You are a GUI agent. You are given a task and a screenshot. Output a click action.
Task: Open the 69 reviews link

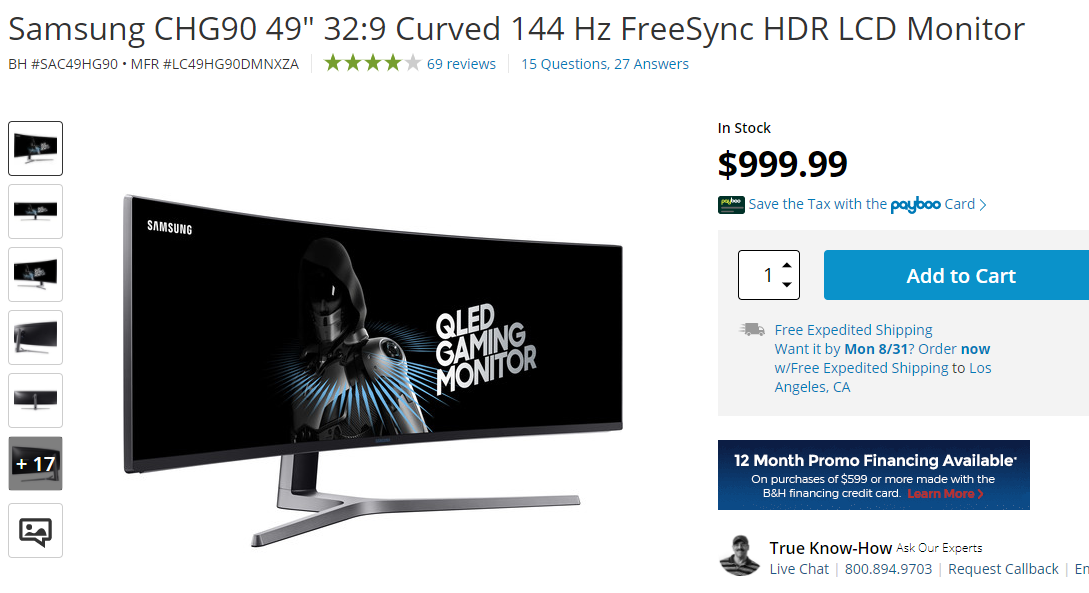click(461, 64)
